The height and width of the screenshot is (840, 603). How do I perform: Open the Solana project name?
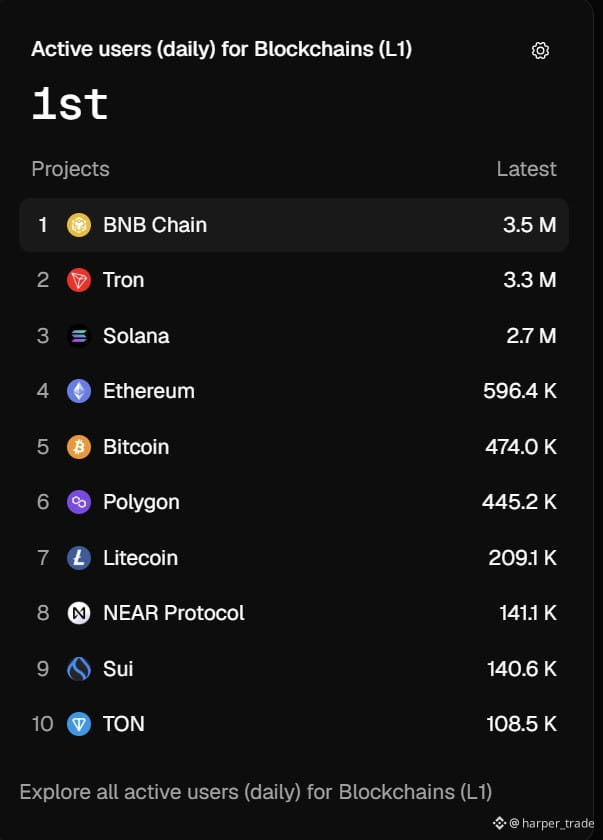[x=136, y=336]
